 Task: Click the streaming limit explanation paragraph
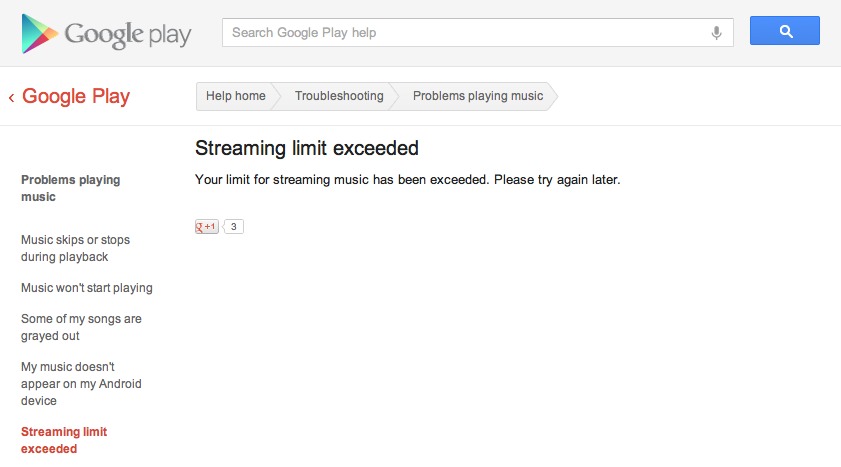[x=407, y=180]
